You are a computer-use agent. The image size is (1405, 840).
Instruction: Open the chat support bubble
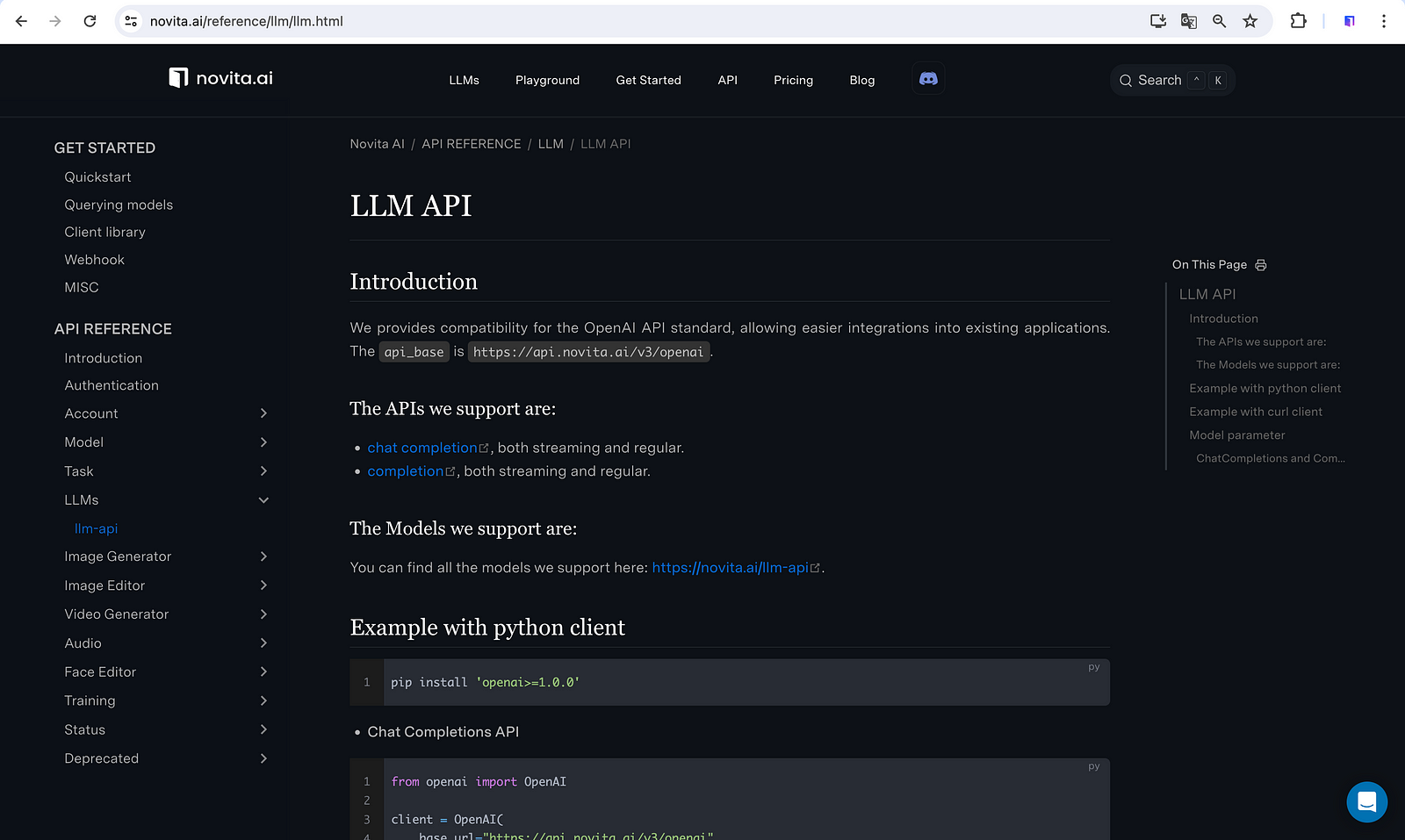1366,801
